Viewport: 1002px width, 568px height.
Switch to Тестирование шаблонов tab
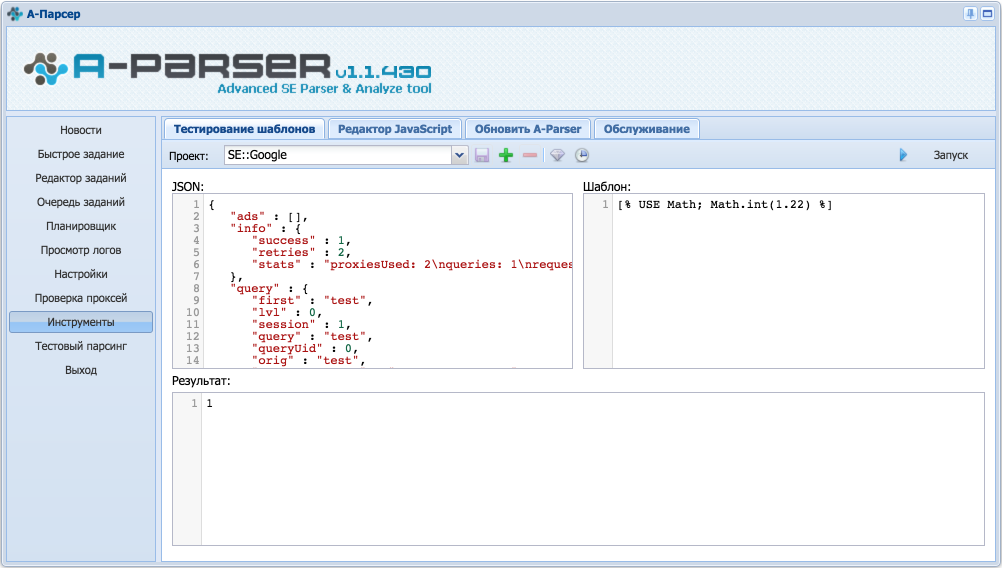click(x=244, y=129)
